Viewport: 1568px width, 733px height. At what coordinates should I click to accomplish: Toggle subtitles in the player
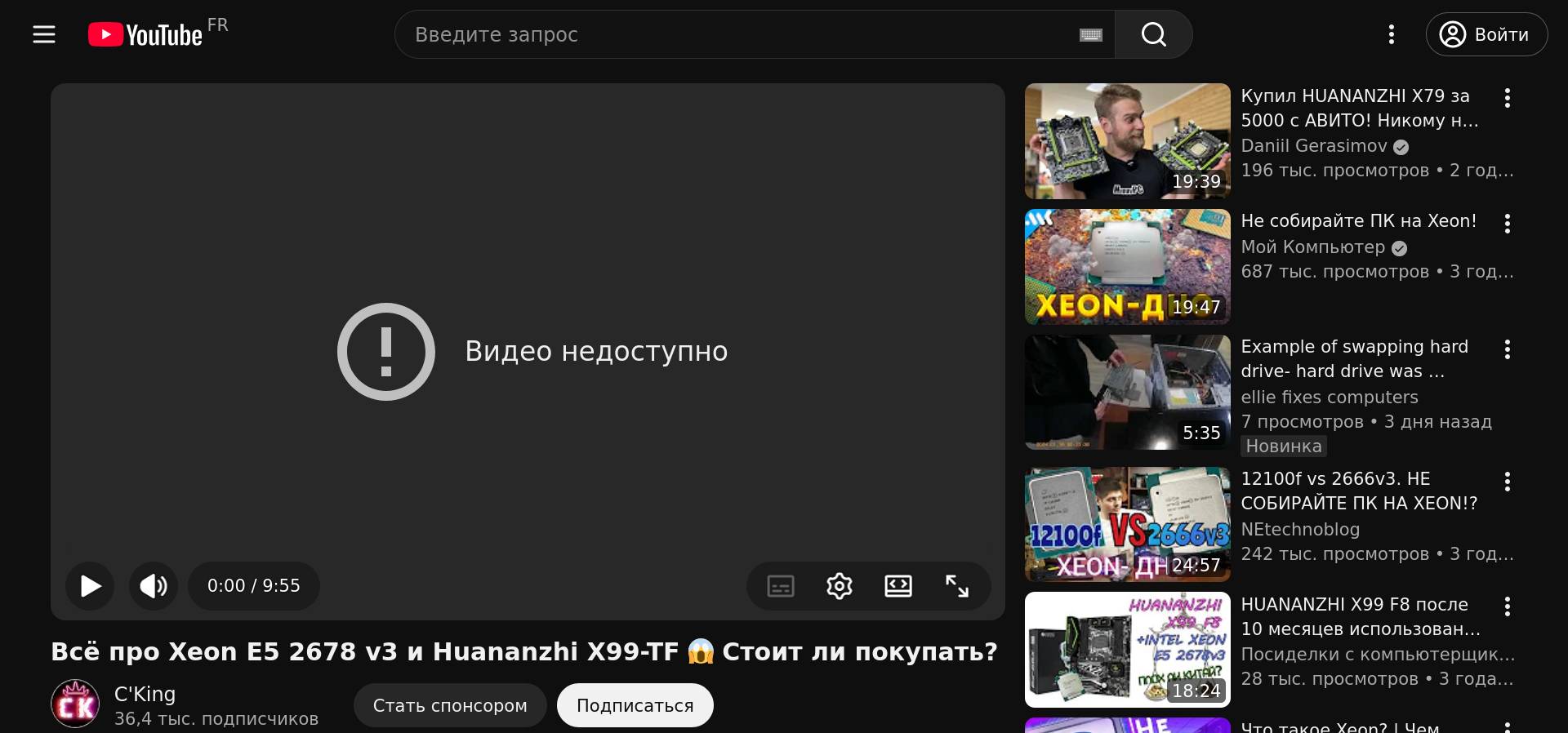(781, 586)
